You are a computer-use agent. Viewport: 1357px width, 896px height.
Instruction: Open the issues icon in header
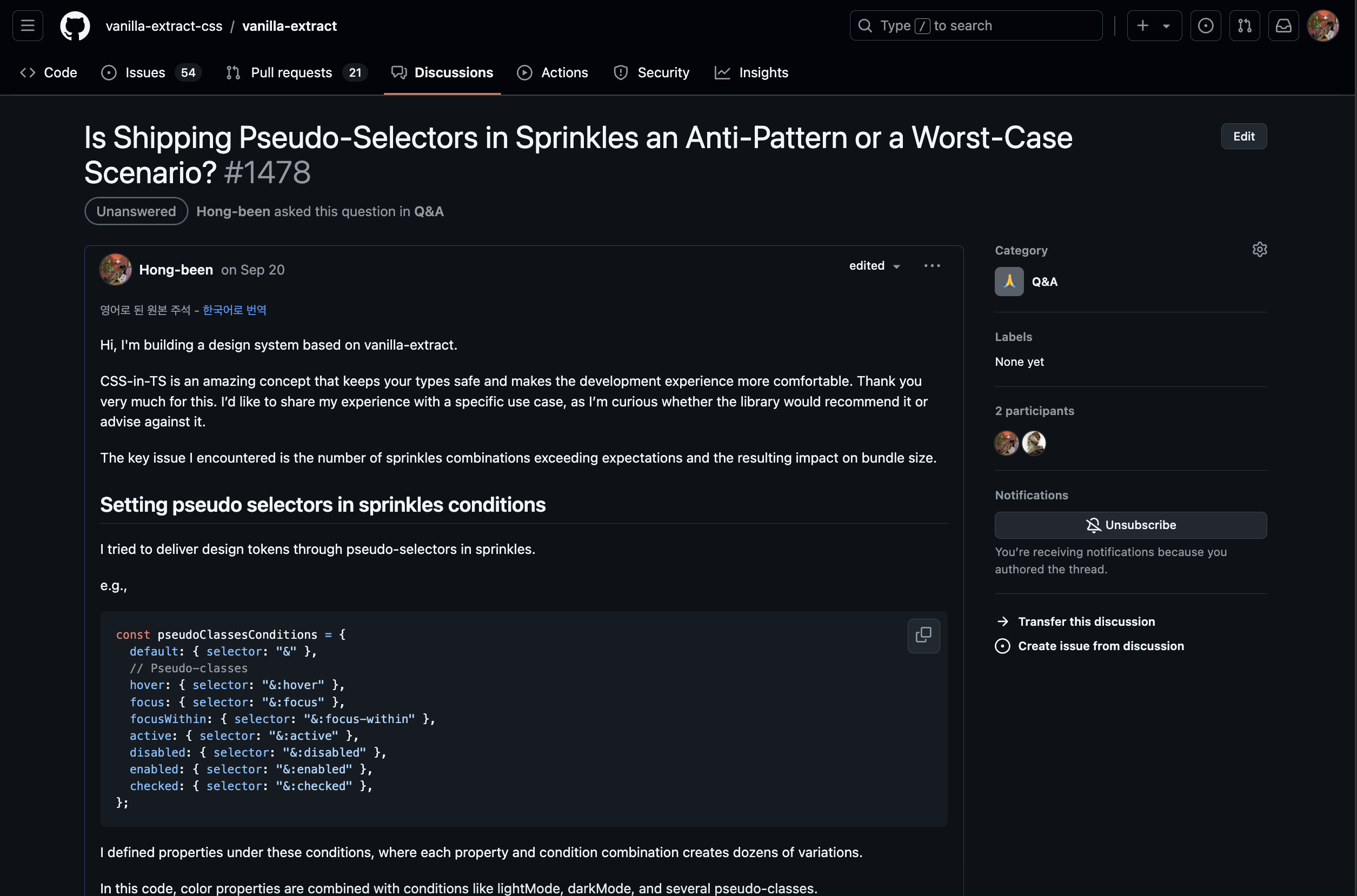coord(1205,26)
